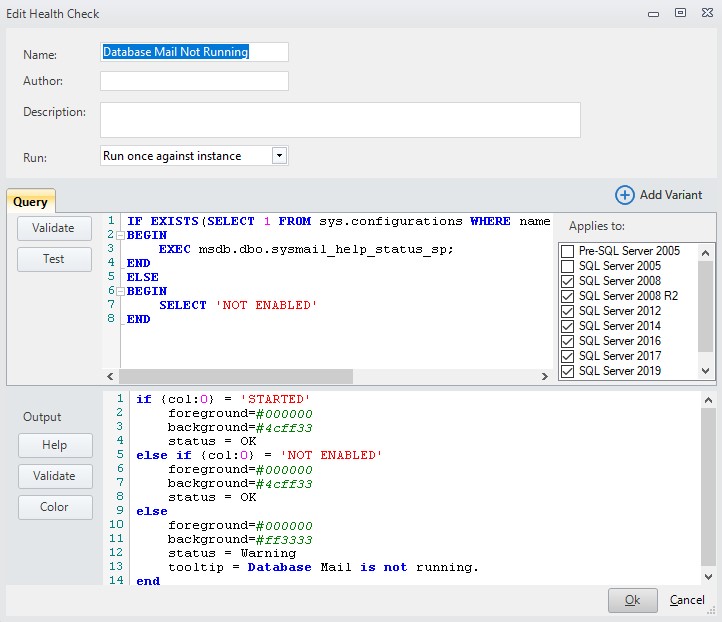Screen dimensions: 722x622
Task: Open the Run mode dropdown
Action: 279,156
